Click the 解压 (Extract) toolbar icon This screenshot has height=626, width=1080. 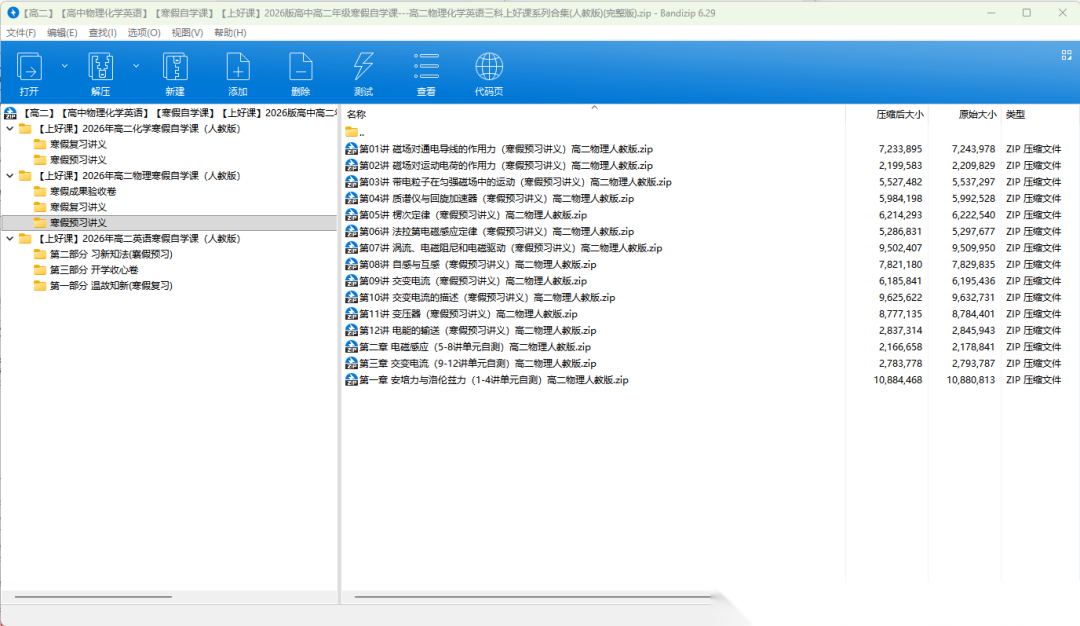(x=100, y=68)
